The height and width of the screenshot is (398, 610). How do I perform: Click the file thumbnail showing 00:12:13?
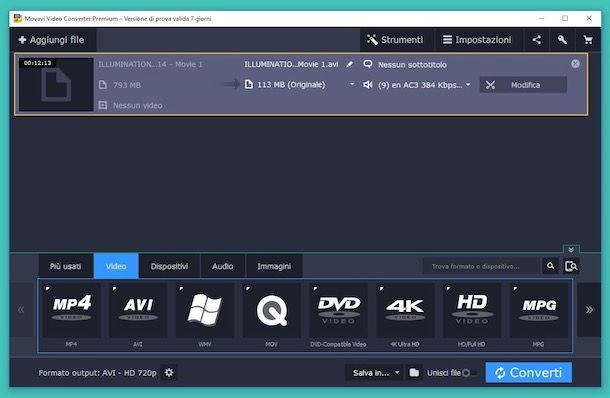(x=56, y=84)
